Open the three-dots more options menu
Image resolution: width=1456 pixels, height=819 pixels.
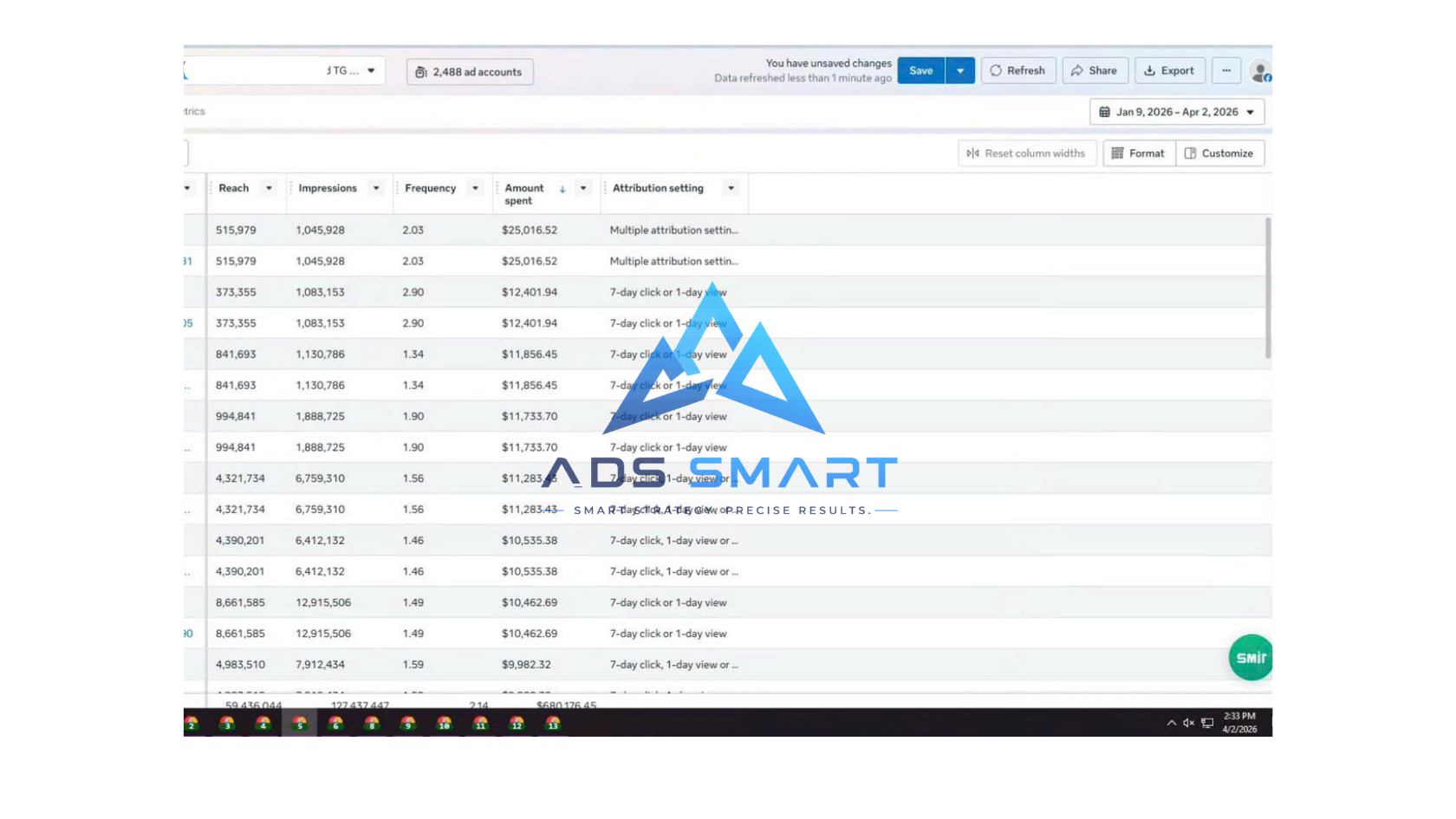point(1226,71)
